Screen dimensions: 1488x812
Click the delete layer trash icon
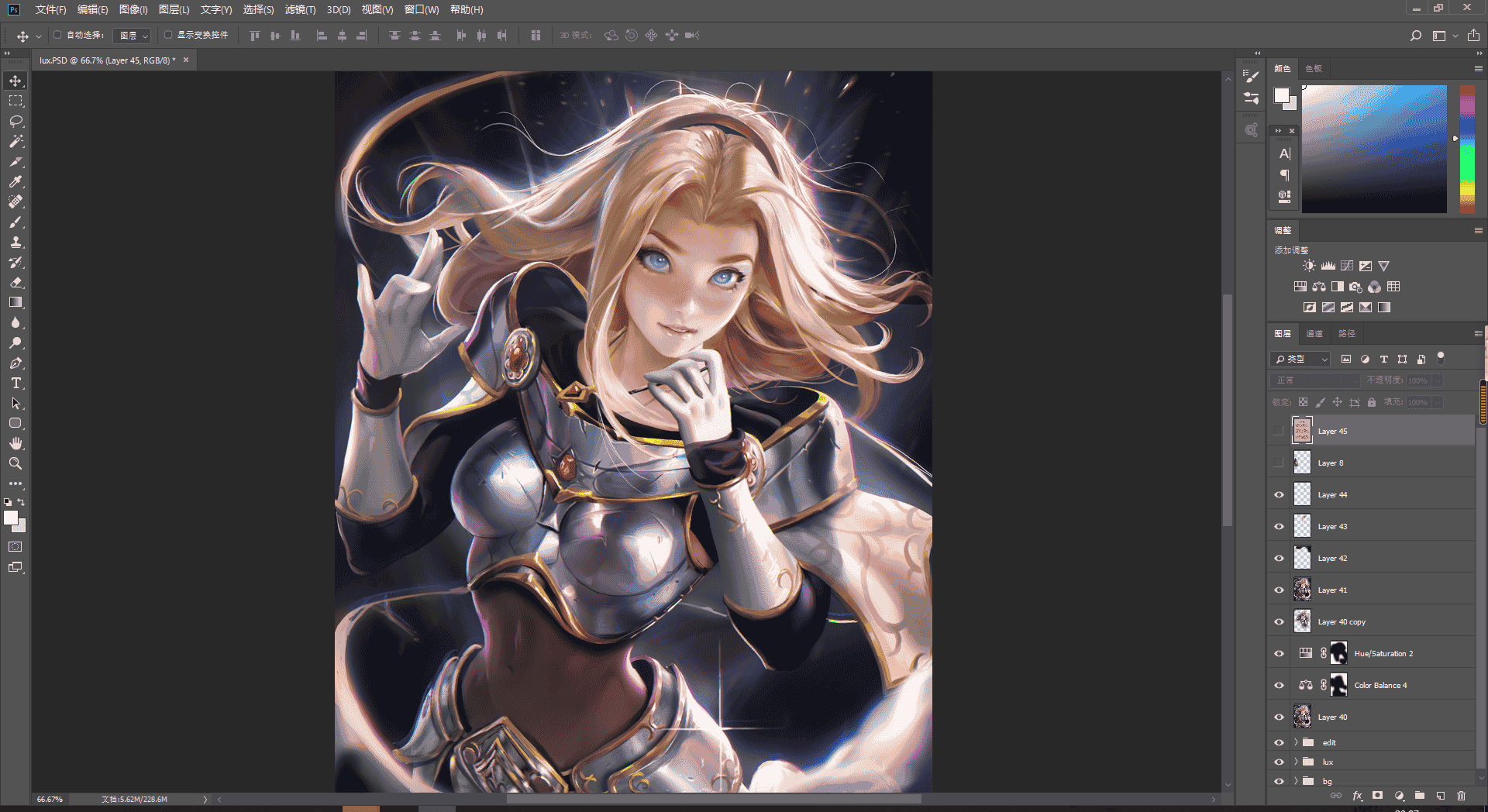point(1461,796)
